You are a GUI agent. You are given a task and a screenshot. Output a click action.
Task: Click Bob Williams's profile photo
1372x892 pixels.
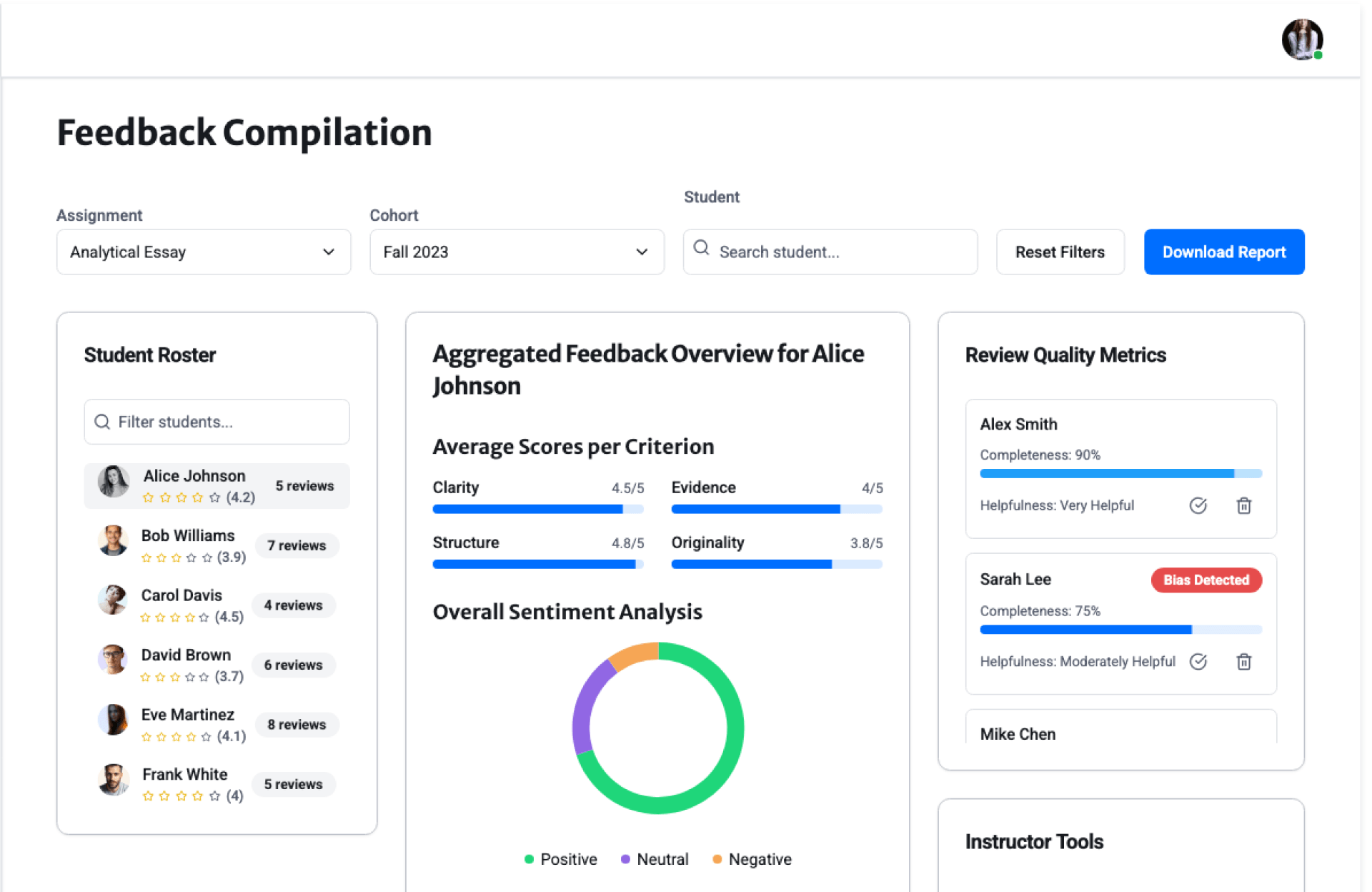tap(113, 541)
